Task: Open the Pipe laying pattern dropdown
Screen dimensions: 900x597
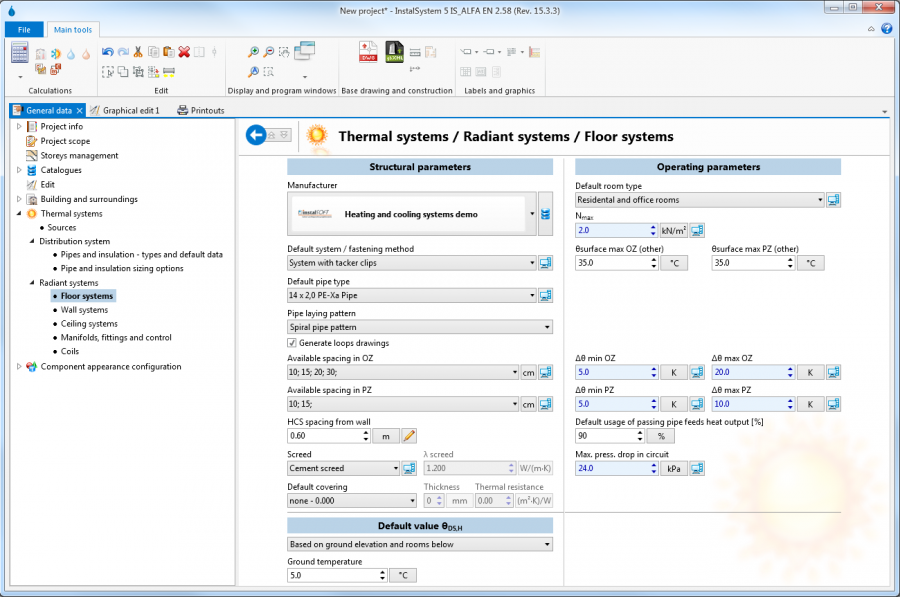Action: 420,327
